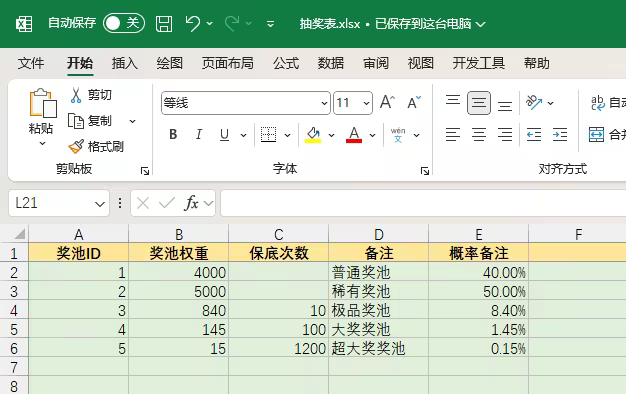Viewport: 626px width, 394px height.
Task: Switch to the 数据 (Data) tab
Action: (331, 63)
